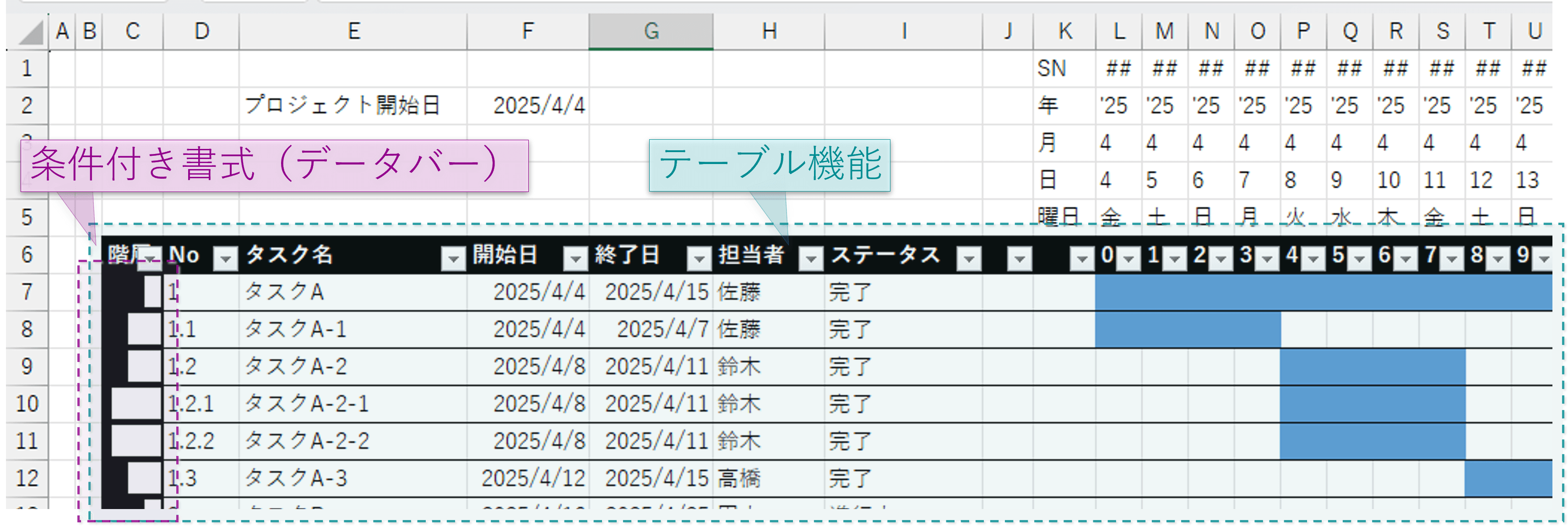
Task: Select column G by clicking its header
Action: [652, 32]
